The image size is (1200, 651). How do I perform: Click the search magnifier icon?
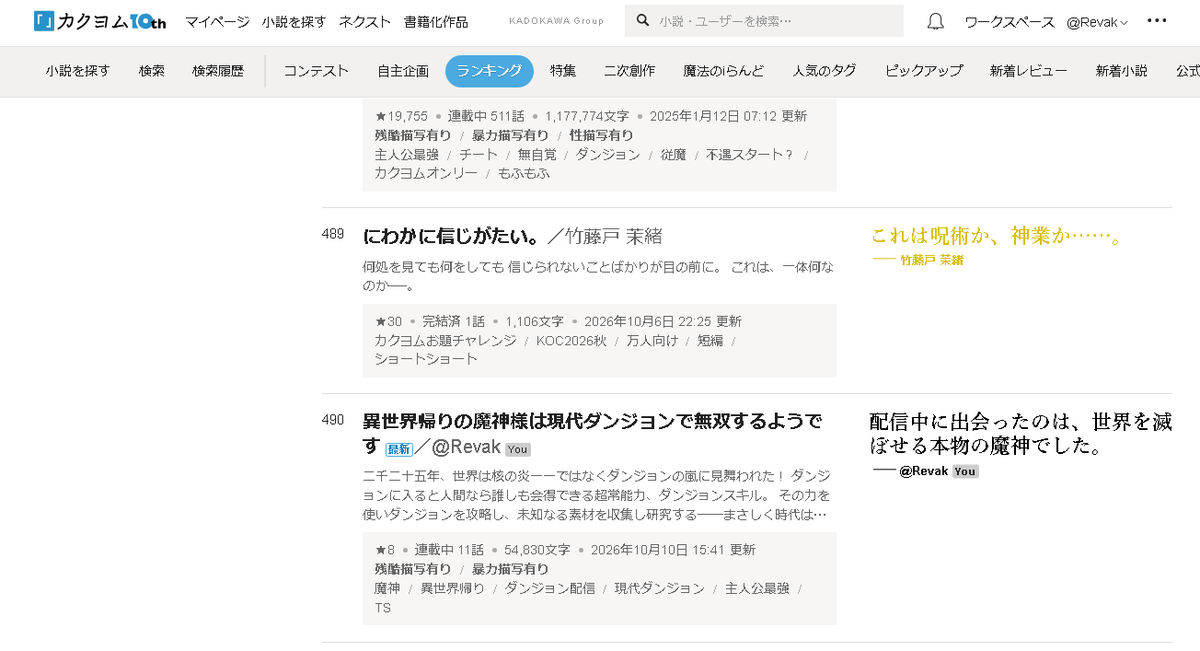tap(642, 21)
